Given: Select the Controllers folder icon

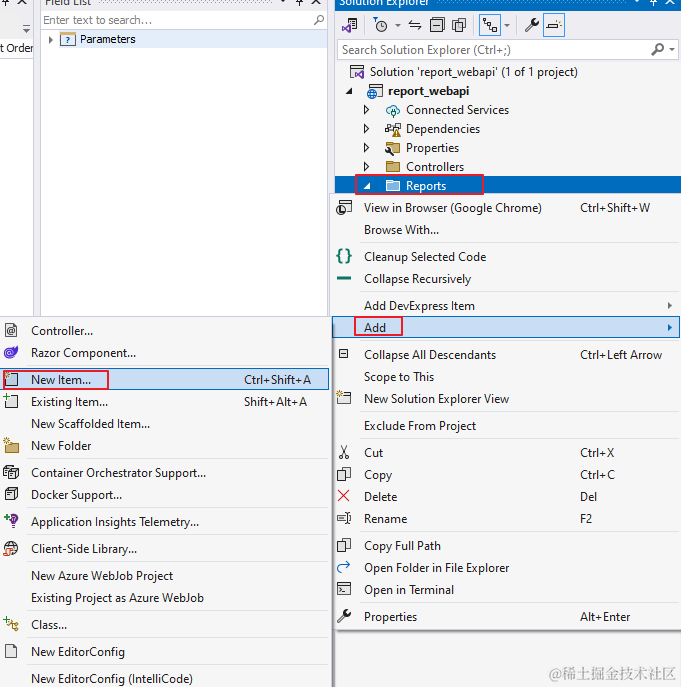Looking at the screenshot, I should 393,166.
